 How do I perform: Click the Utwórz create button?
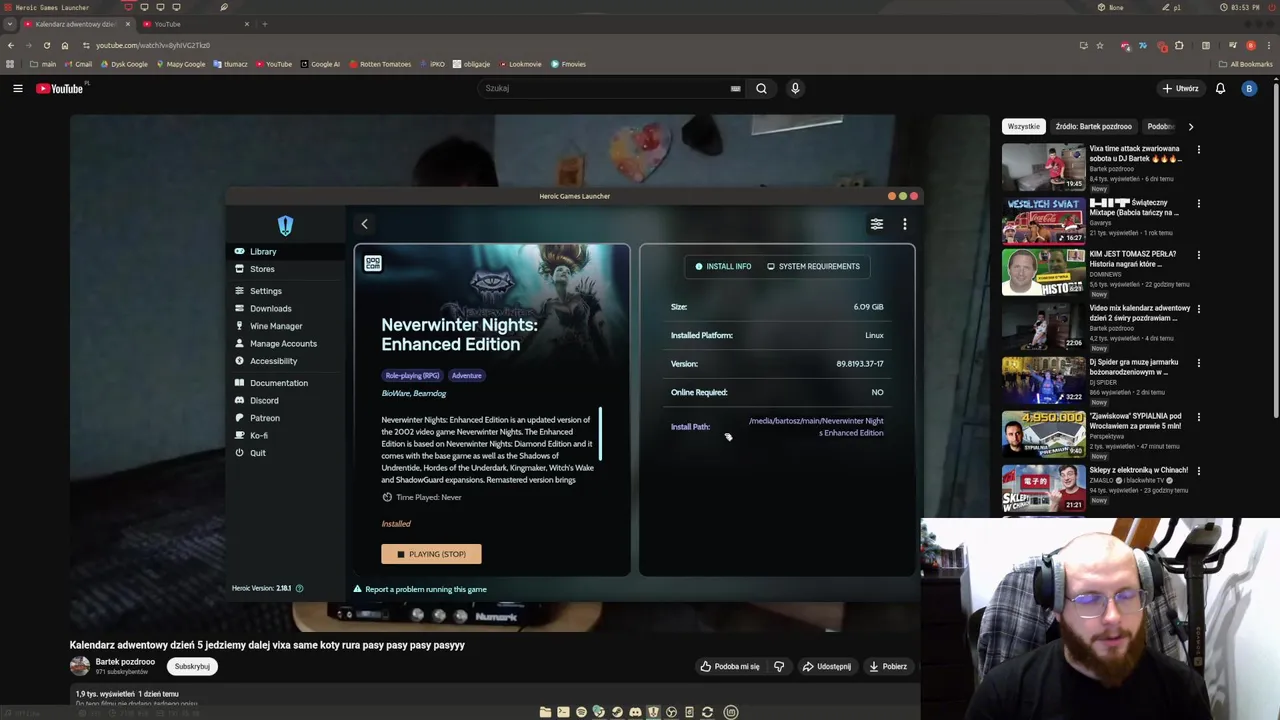point(1180,88)
